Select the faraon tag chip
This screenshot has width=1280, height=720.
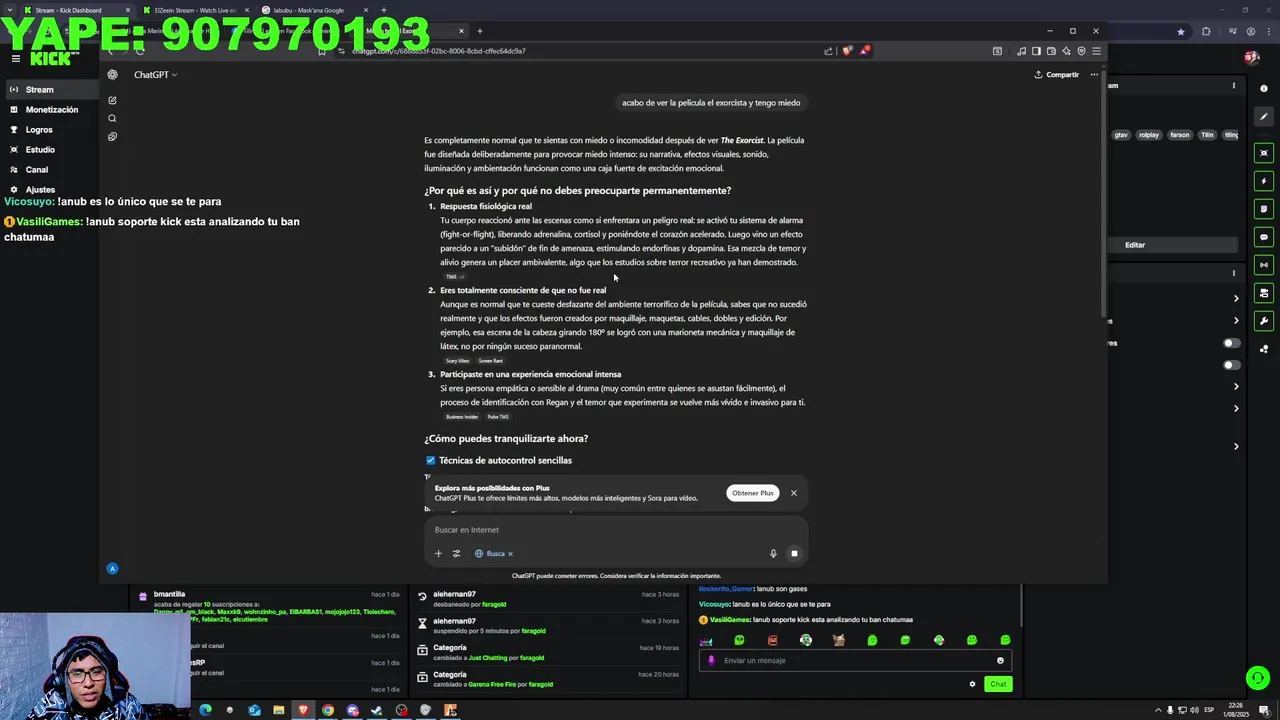1180,135
